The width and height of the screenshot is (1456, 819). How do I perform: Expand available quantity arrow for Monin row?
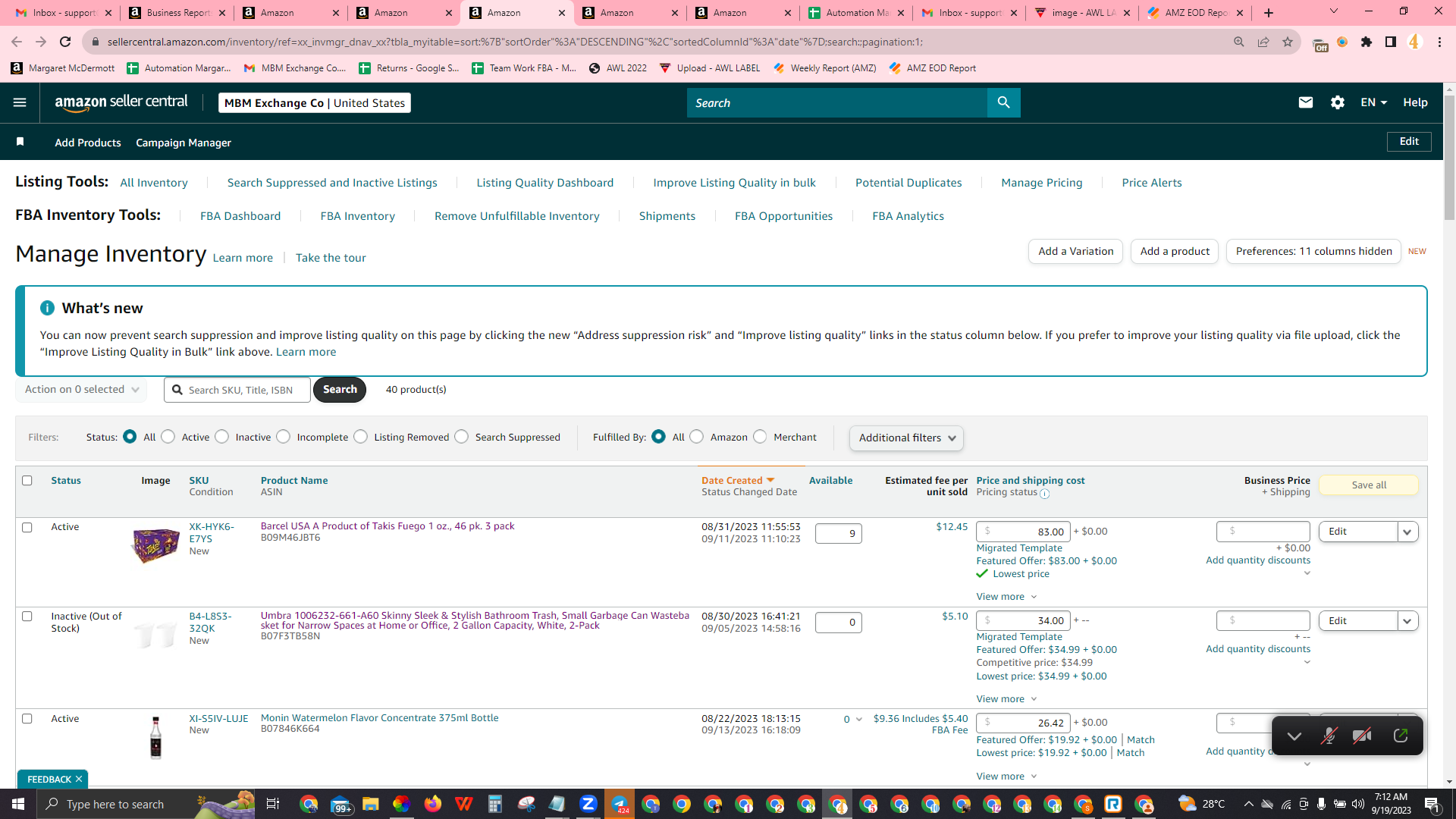click(x=858, y=720)
